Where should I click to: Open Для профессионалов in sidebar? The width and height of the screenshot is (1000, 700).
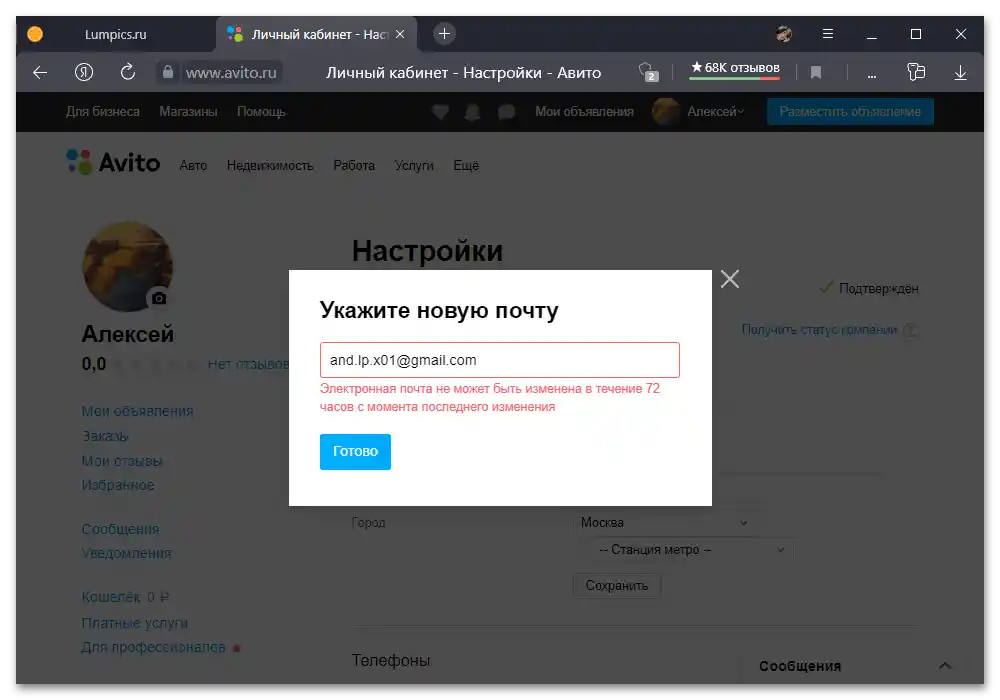click(153, 647)
